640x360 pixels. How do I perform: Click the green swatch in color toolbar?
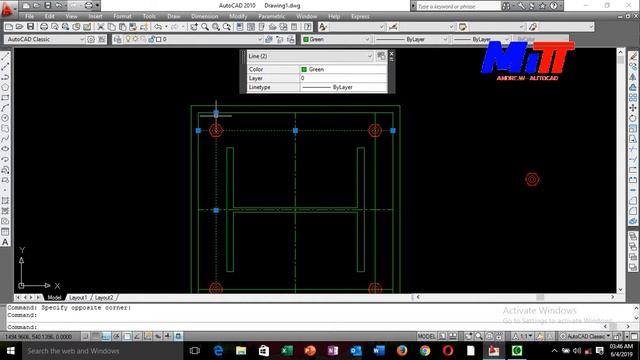pos(306,39)
